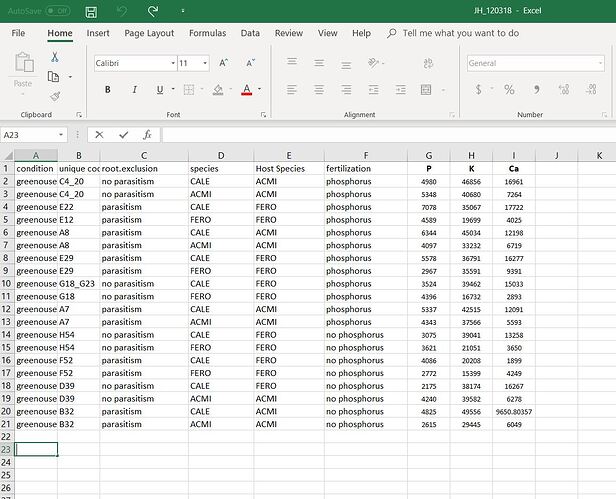The height and width of the screenshot is (499, 616).
Task: Click the Name Box showing A23
Action: 33,135
